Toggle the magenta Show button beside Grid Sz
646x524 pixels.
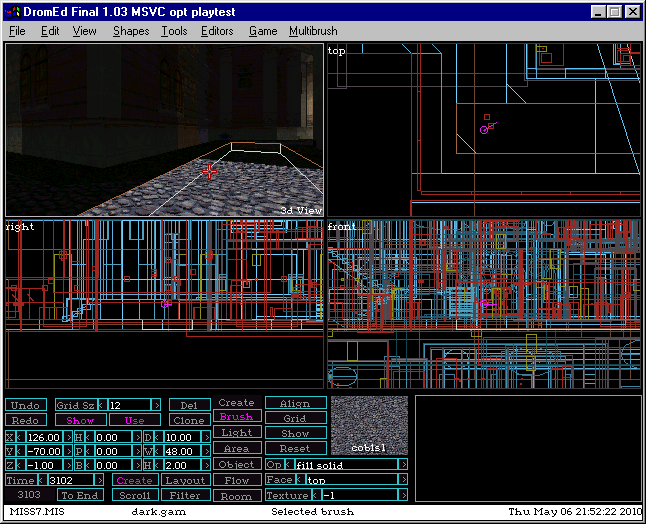click(x=80, y=421)
